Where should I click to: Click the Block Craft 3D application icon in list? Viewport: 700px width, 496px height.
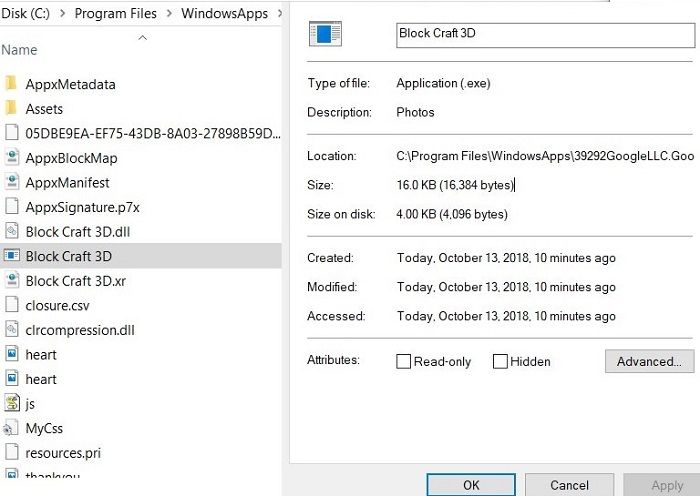click(12, 256)
